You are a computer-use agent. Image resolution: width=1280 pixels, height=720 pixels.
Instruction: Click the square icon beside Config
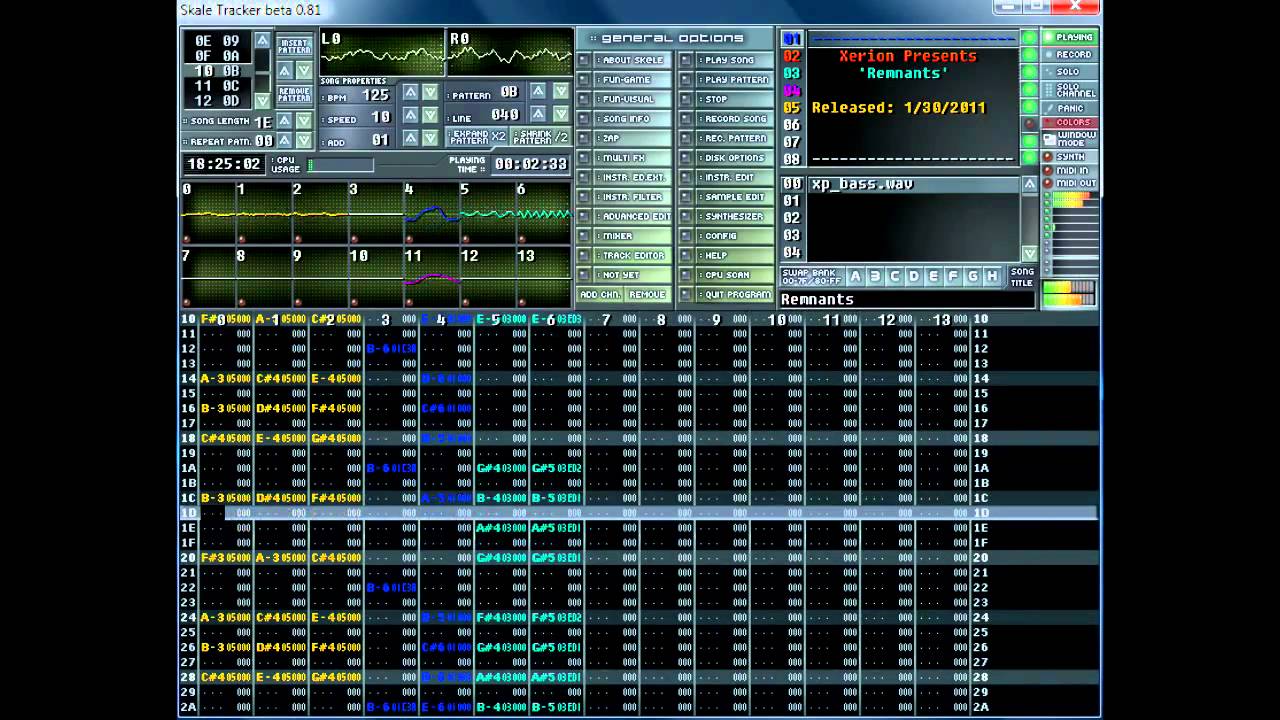click(686, 236)
